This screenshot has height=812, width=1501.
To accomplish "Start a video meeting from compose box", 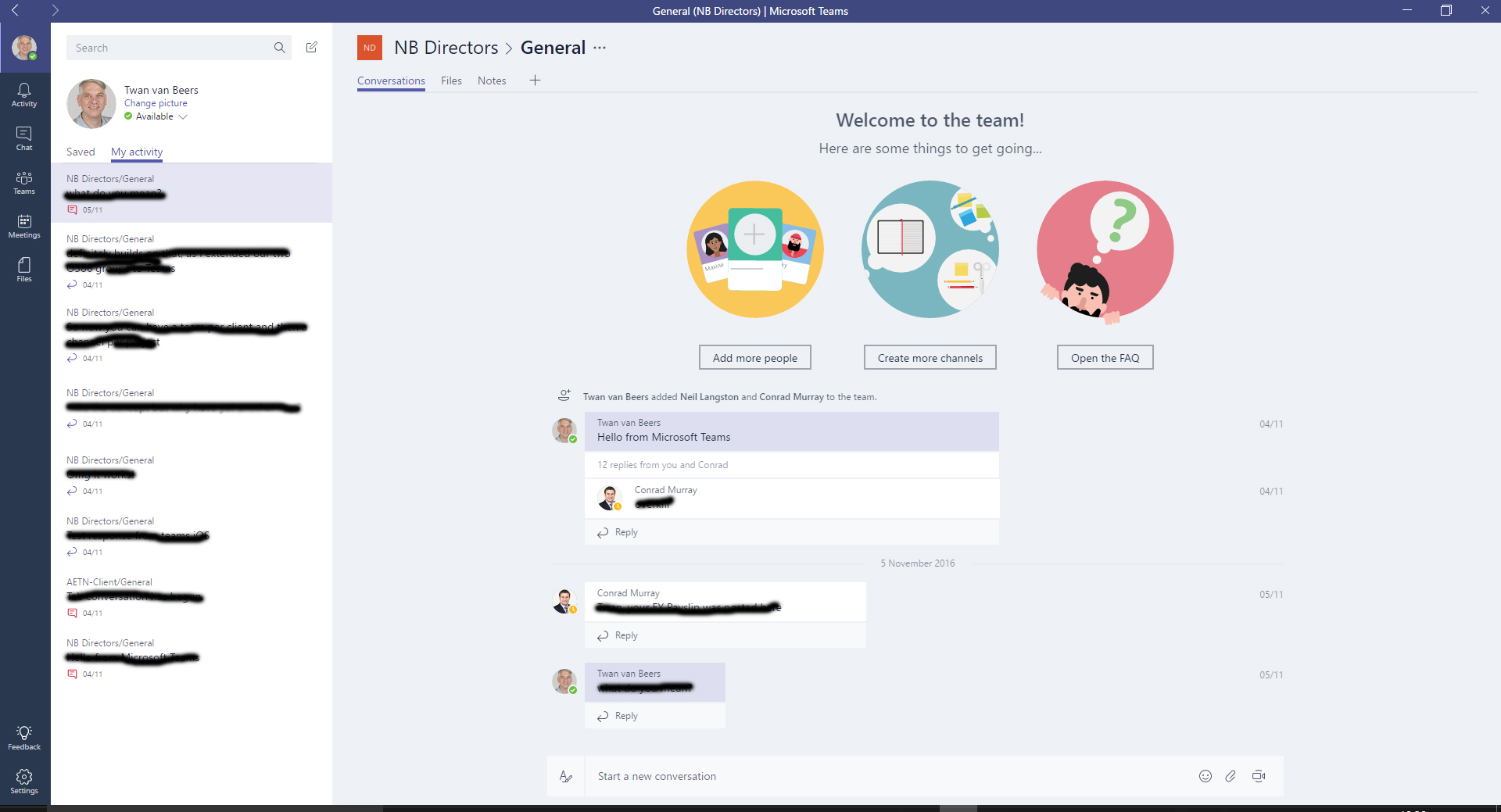I will pos(1259,776).
